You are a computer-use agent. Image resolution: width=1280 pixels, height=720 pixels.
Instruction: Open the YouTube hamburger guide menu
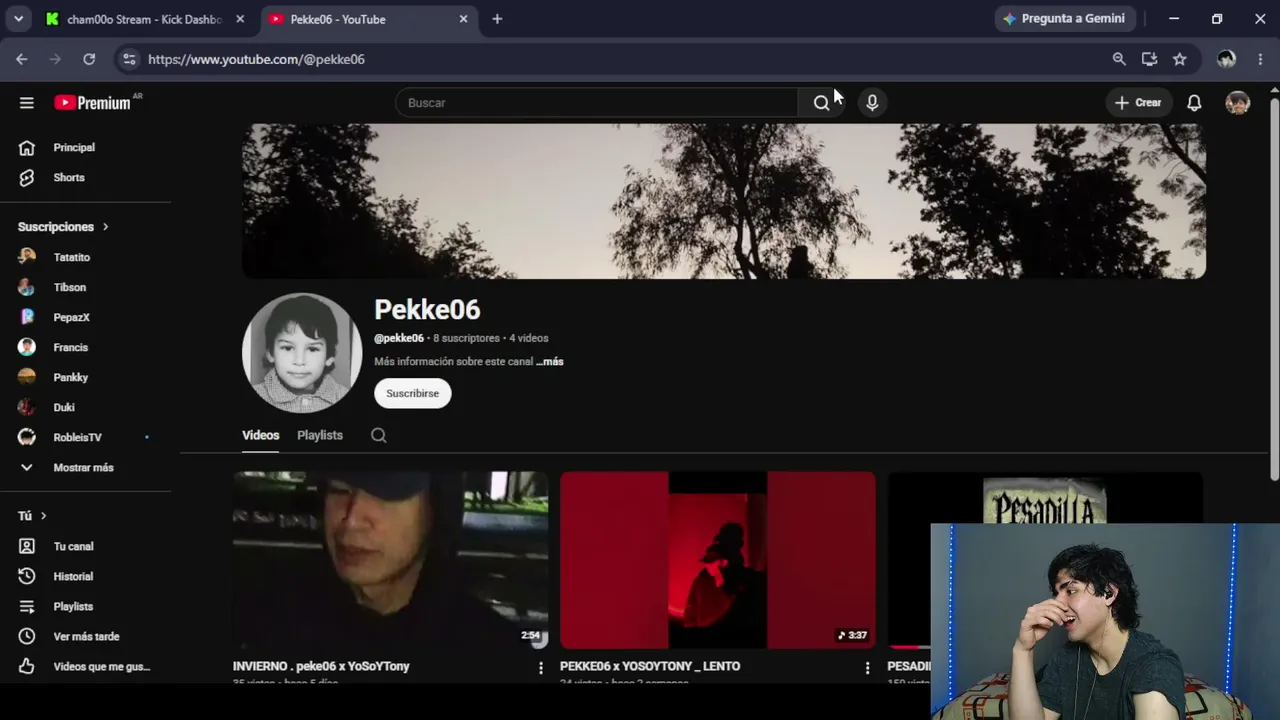(27, 103)
